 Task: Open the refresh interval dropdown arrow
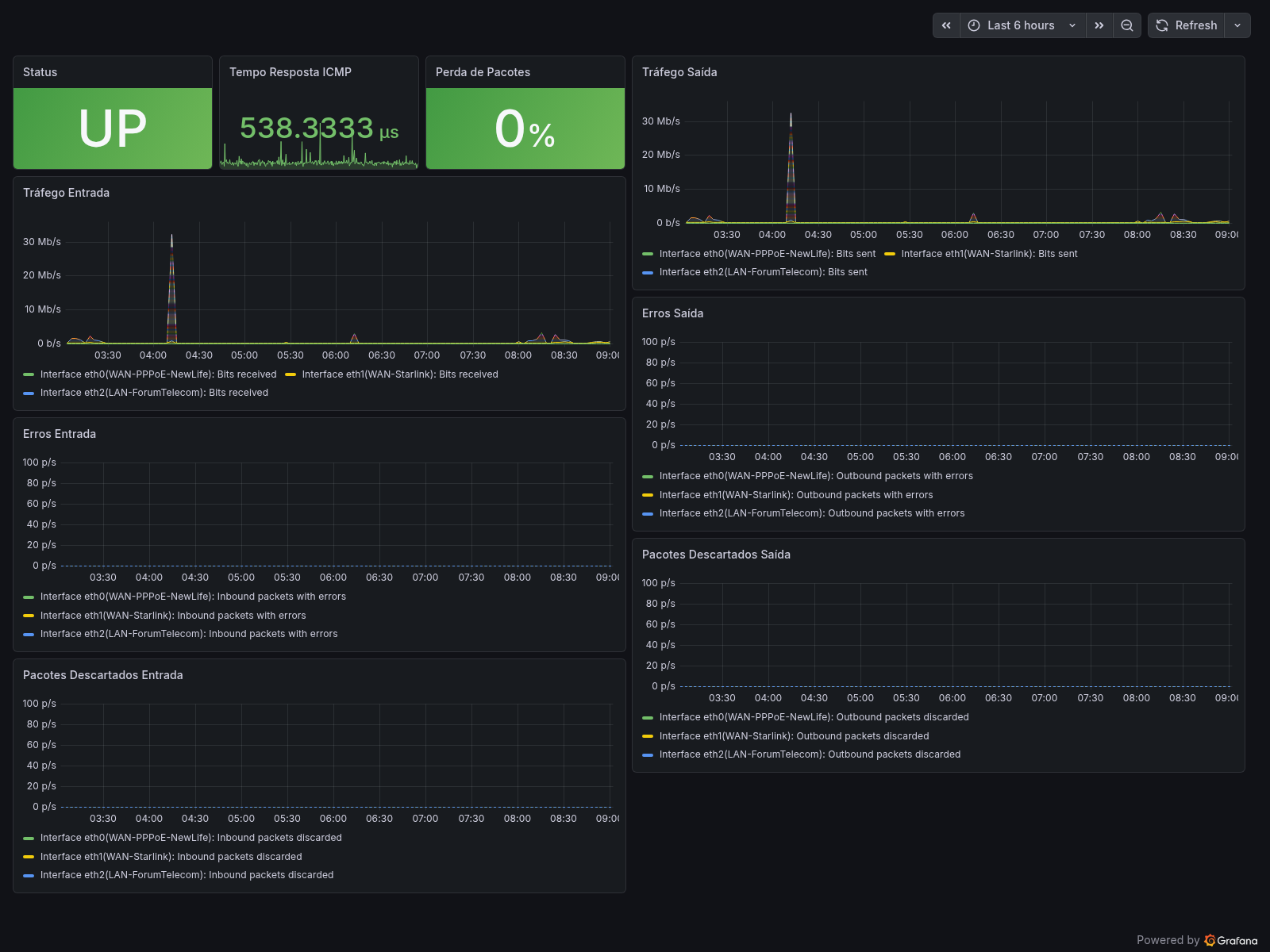[x=1237, y=25]
